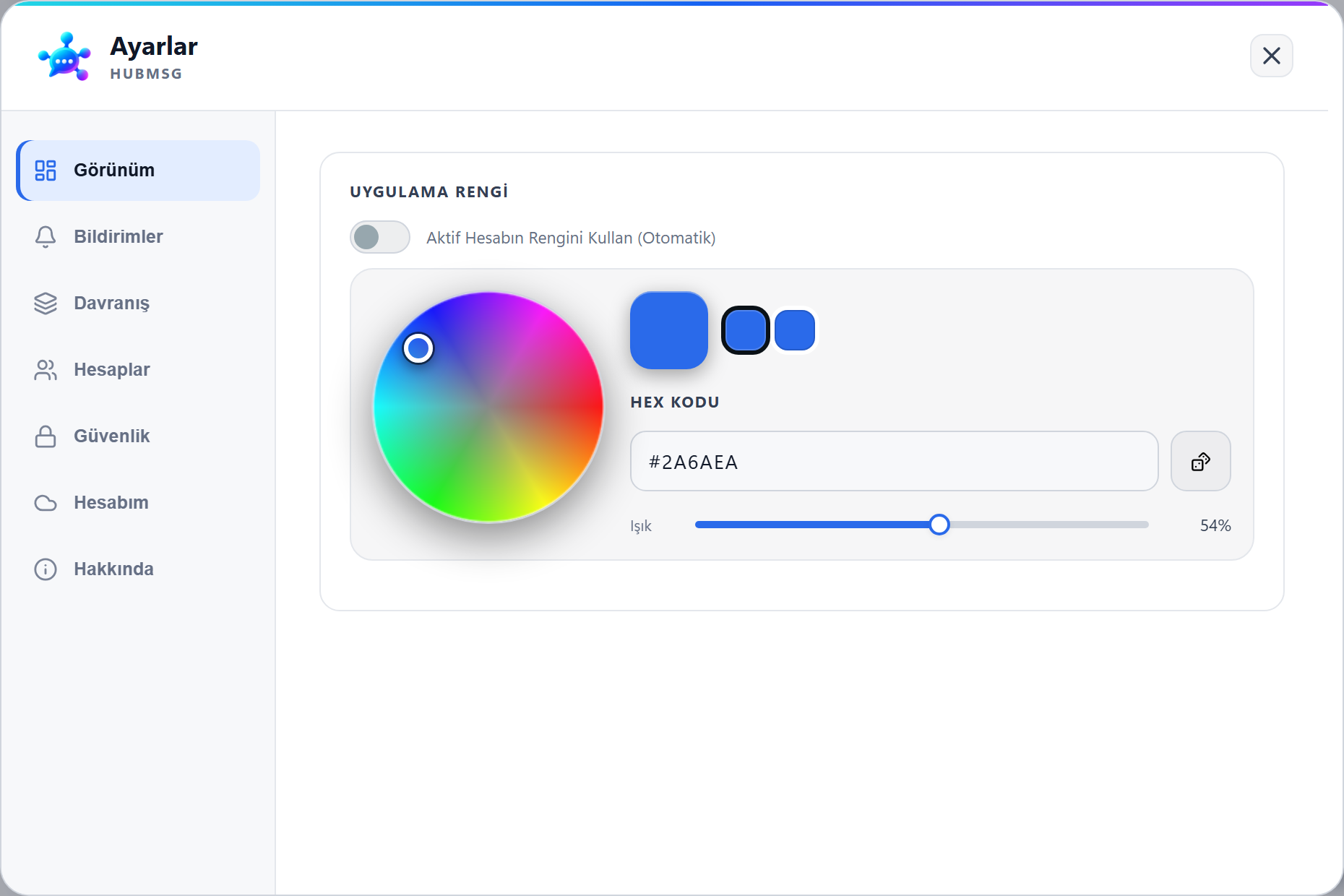Click the Hesaplar users icon

tap(46, 370)
